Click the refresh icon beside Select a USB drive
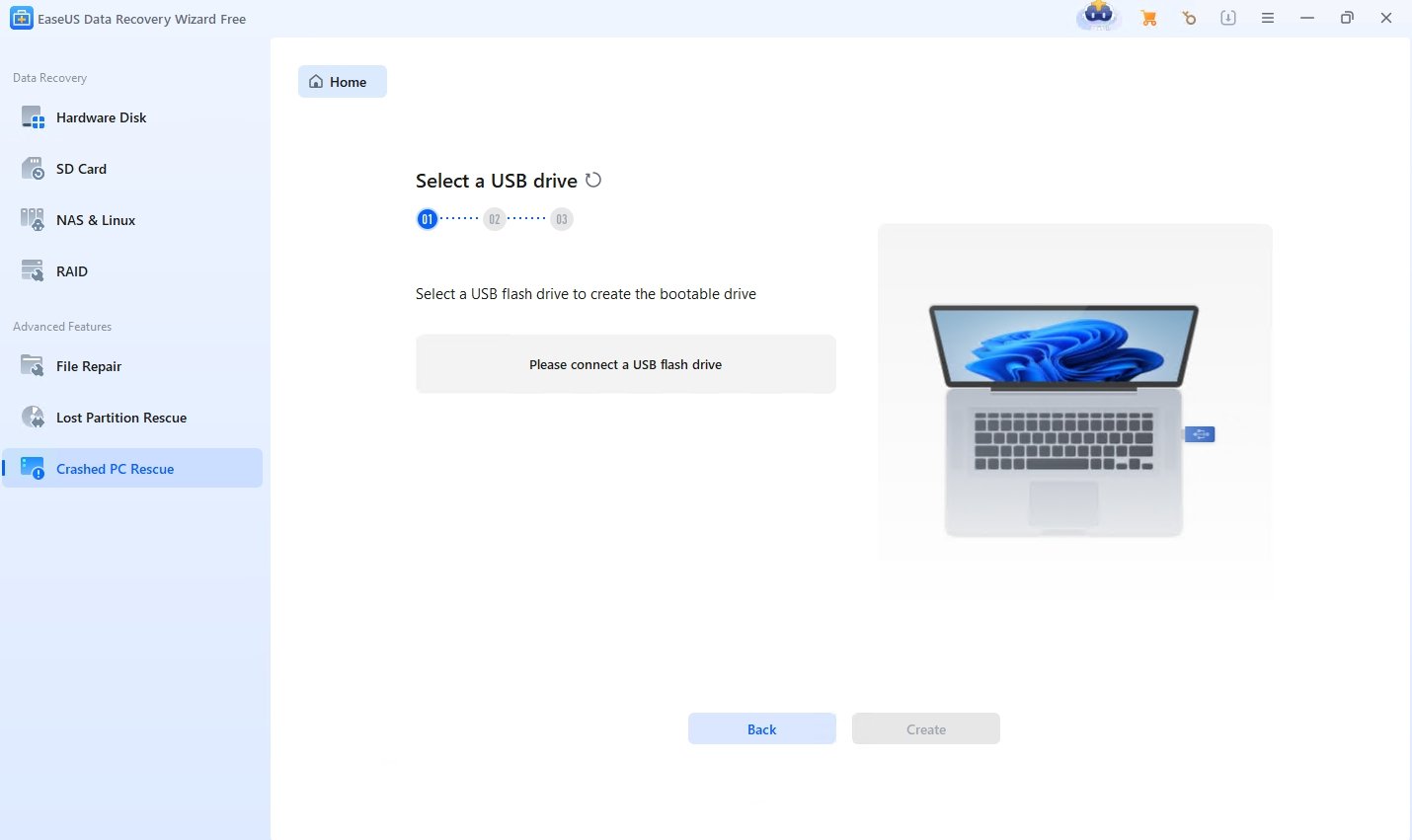 593,180
